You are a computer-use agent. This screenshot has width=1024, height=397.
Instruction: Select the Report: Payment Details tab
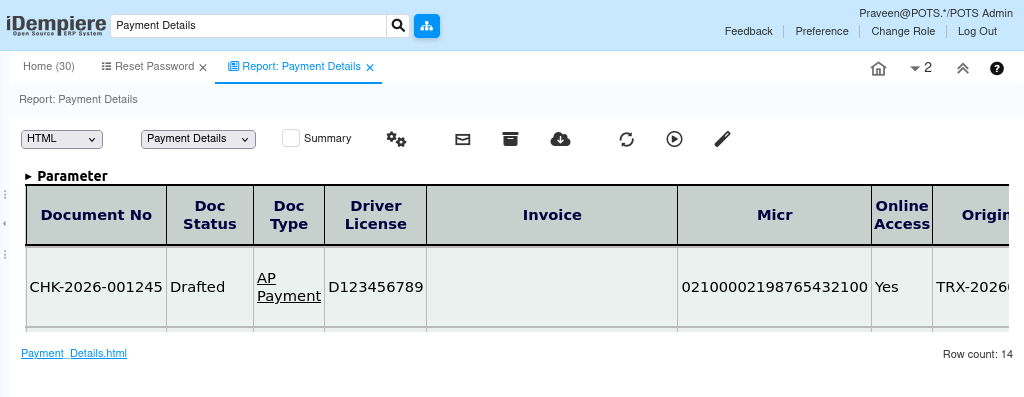[294, 67]
